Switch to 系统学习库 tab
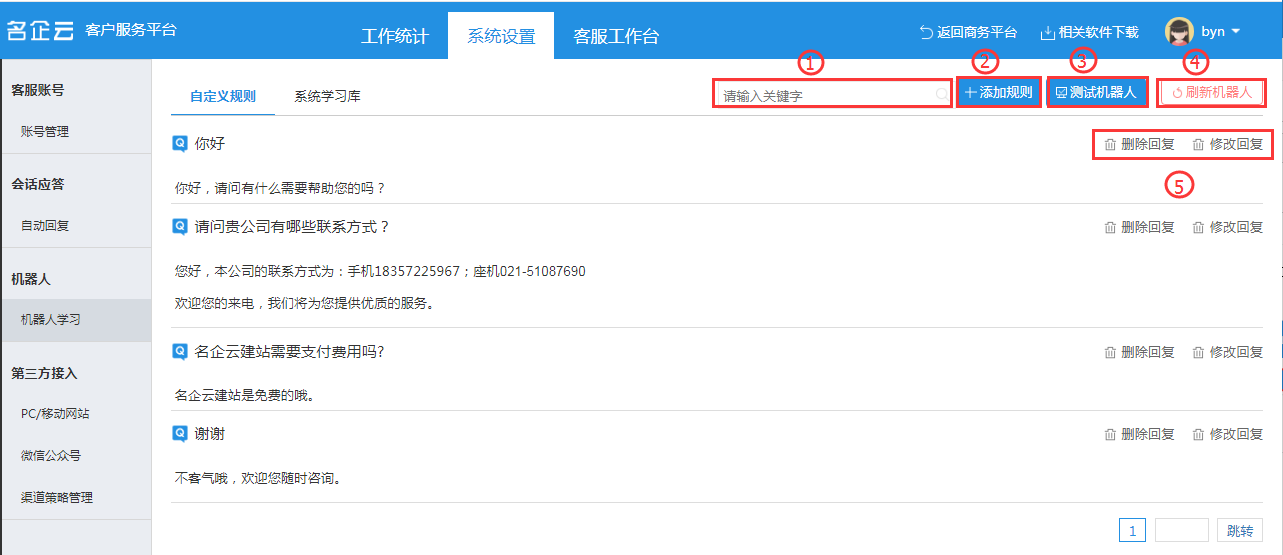The width and height of the screenshot is (1283, 555). (327, 97)
